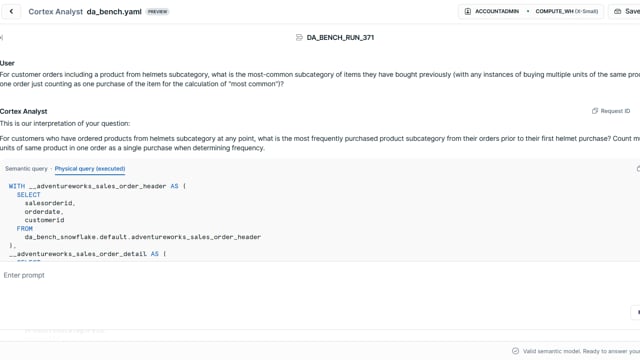Click the ACCOUNTADMIN role icon

(x=468, y=11)
